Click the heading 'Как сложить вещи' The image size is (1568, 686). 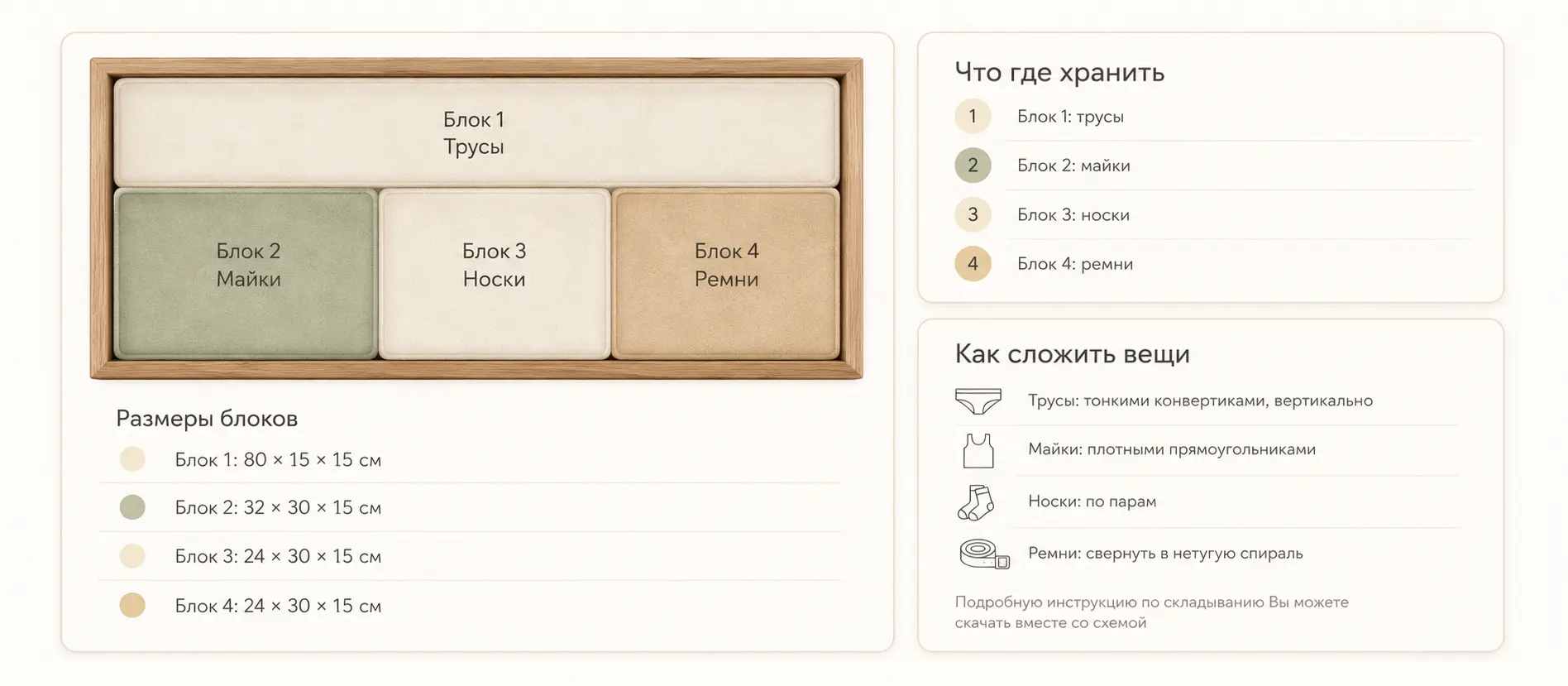coord(1072,354)
